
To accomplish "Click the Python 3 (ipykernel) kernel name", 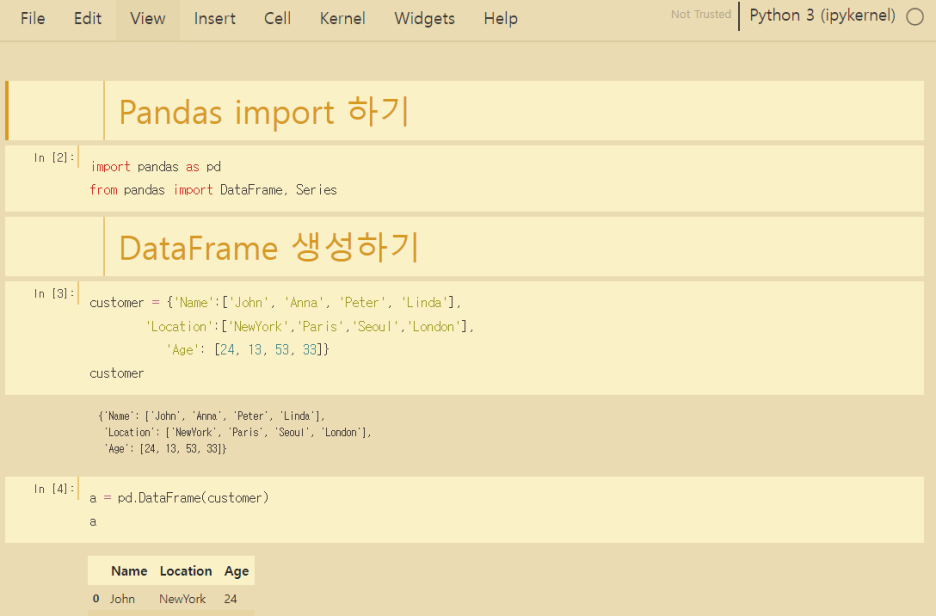I will pos(822,16).
